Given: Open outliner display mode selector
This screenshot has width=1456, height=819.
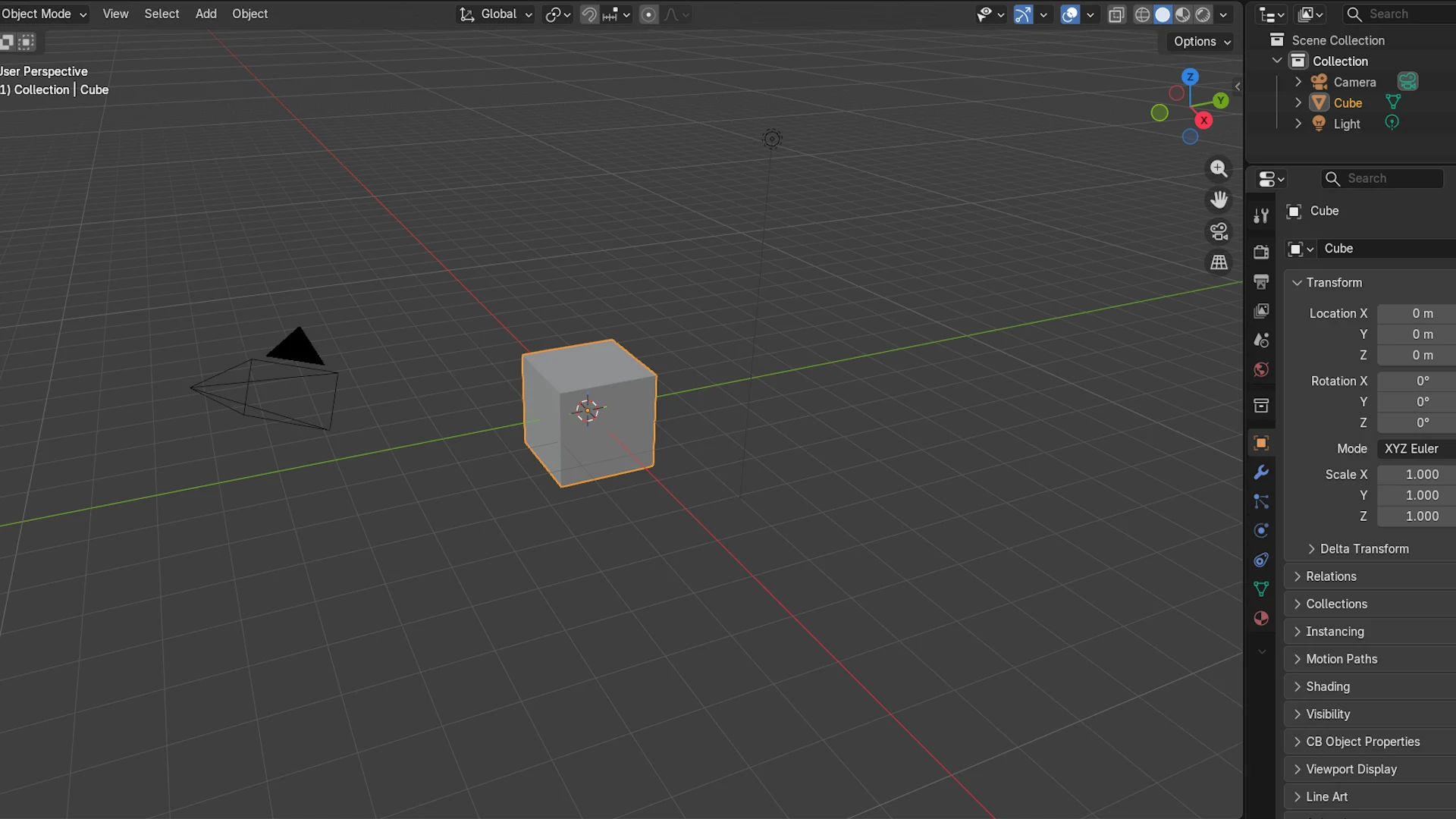Looking at the screenshot, I should (1271, 14).
